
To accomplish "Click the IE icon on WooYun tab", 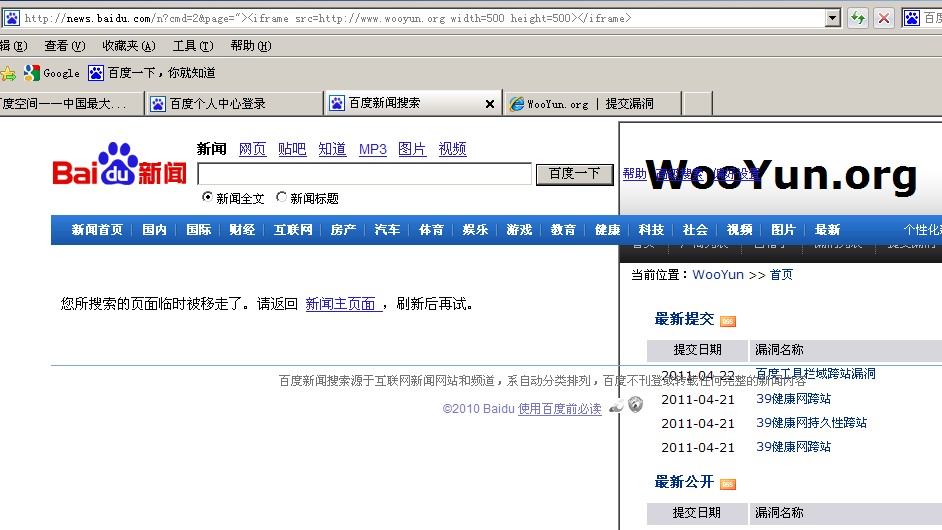I will 516,104.
